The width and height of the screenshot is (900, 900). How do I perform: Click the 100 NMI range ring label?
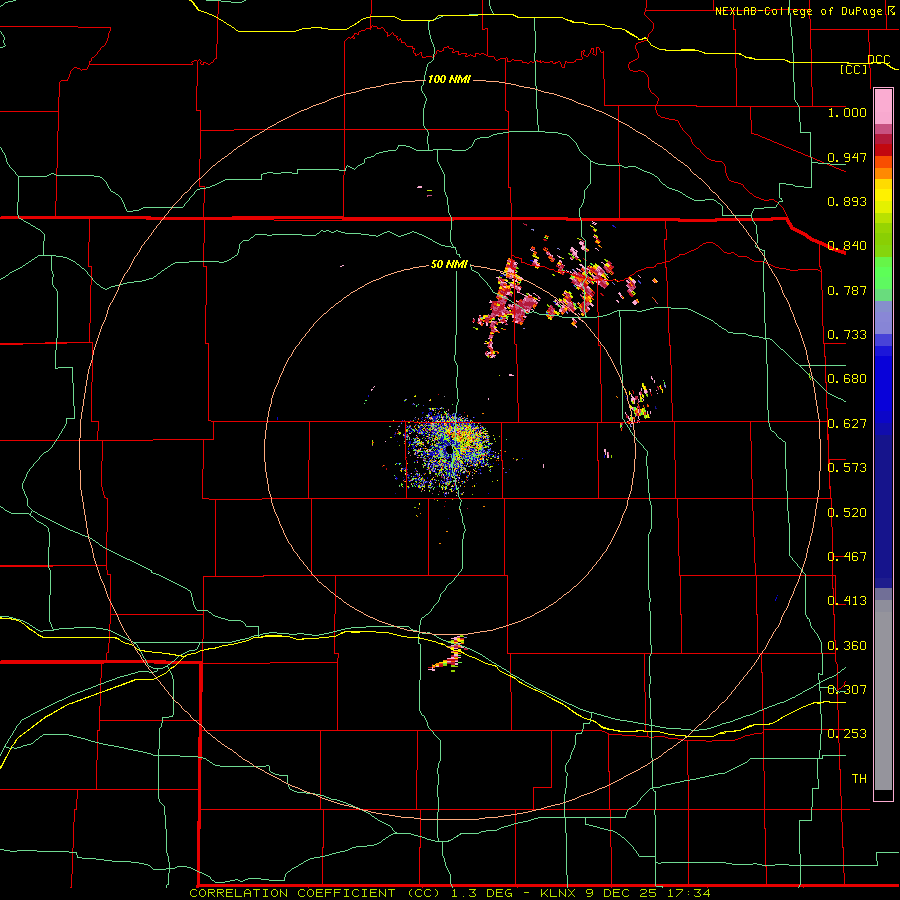tap(449, 79)
